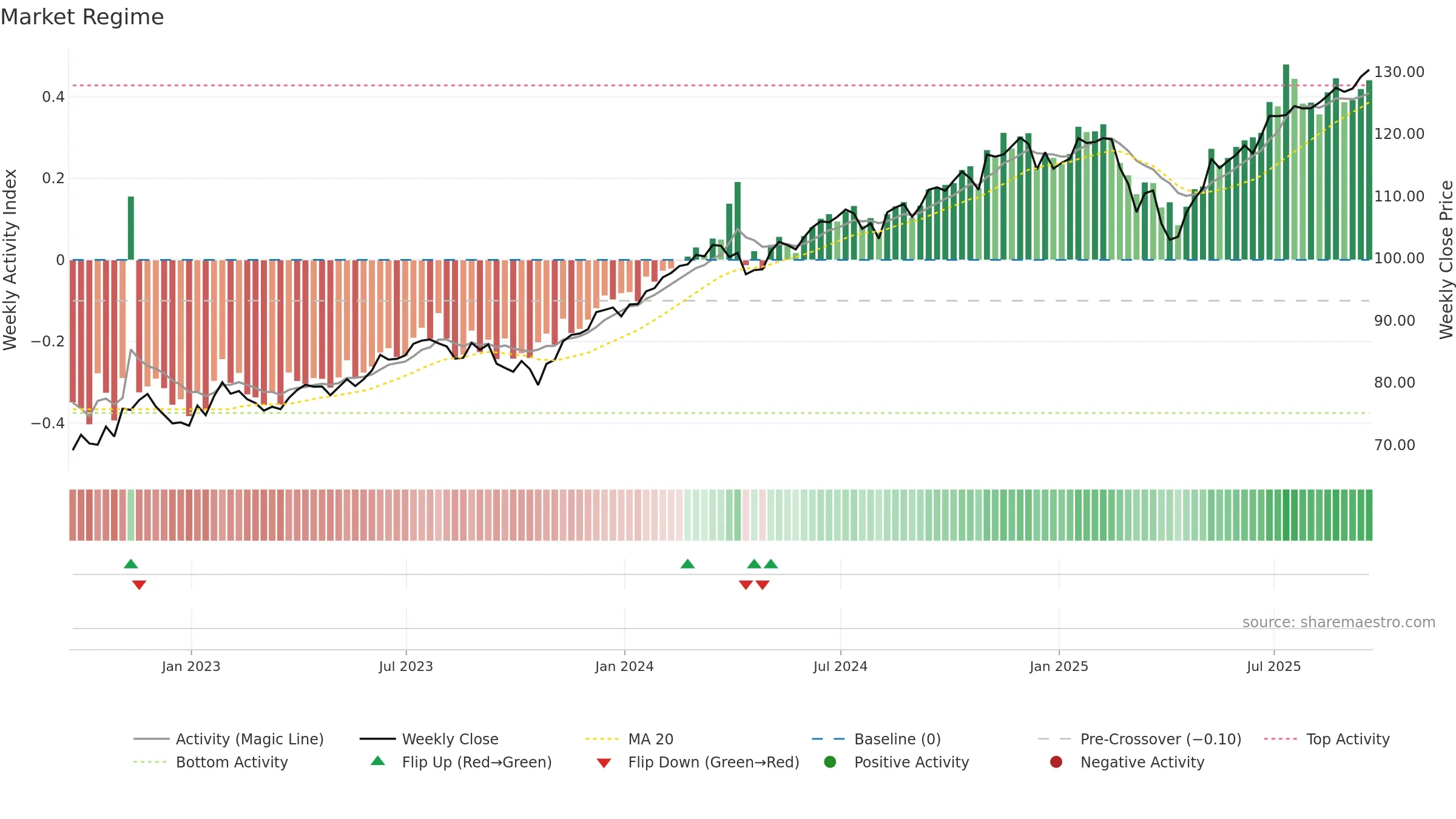Click the Market Regime chart title
1456x819 pixels.
tap(82, 17)
